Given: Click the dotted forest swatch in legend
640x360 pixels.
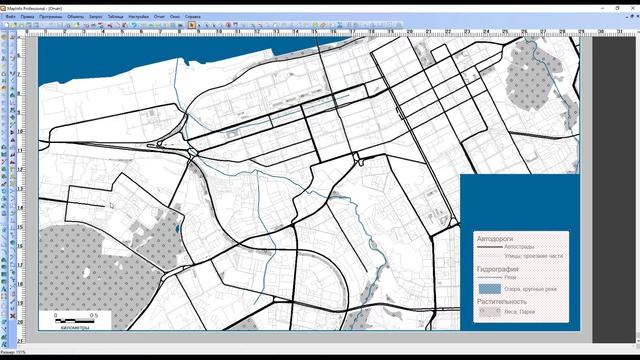Looking at the screenshot, I should click(x=489, y=312).
